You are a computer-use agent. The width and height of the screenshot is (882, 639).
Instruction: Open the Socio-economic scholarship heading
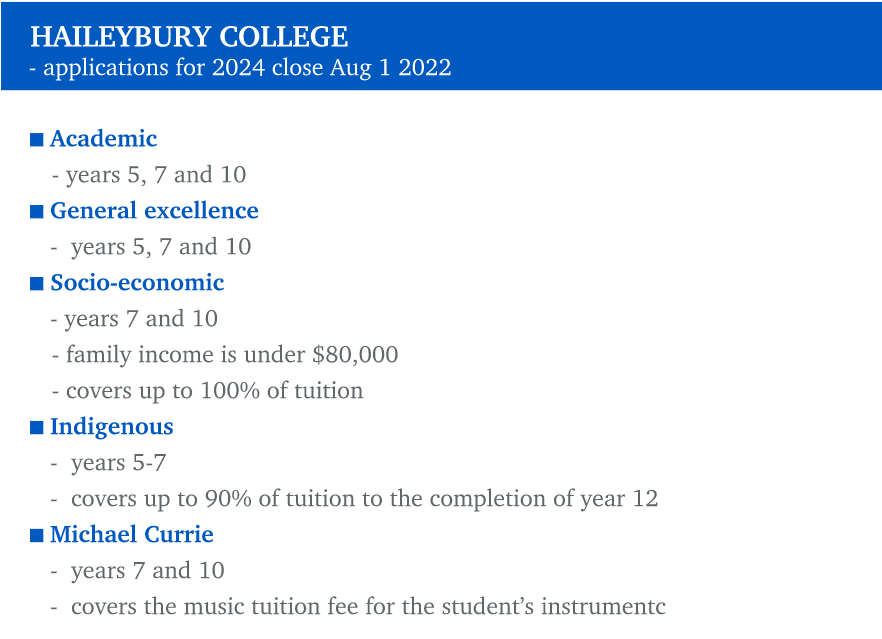click(137, 282)
